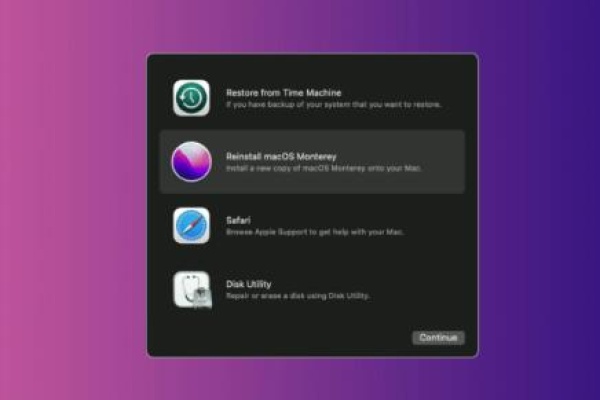This screenshot has height=400, width=600.
Task: Click the Time Machine backup description text
Action: [334, 104]
